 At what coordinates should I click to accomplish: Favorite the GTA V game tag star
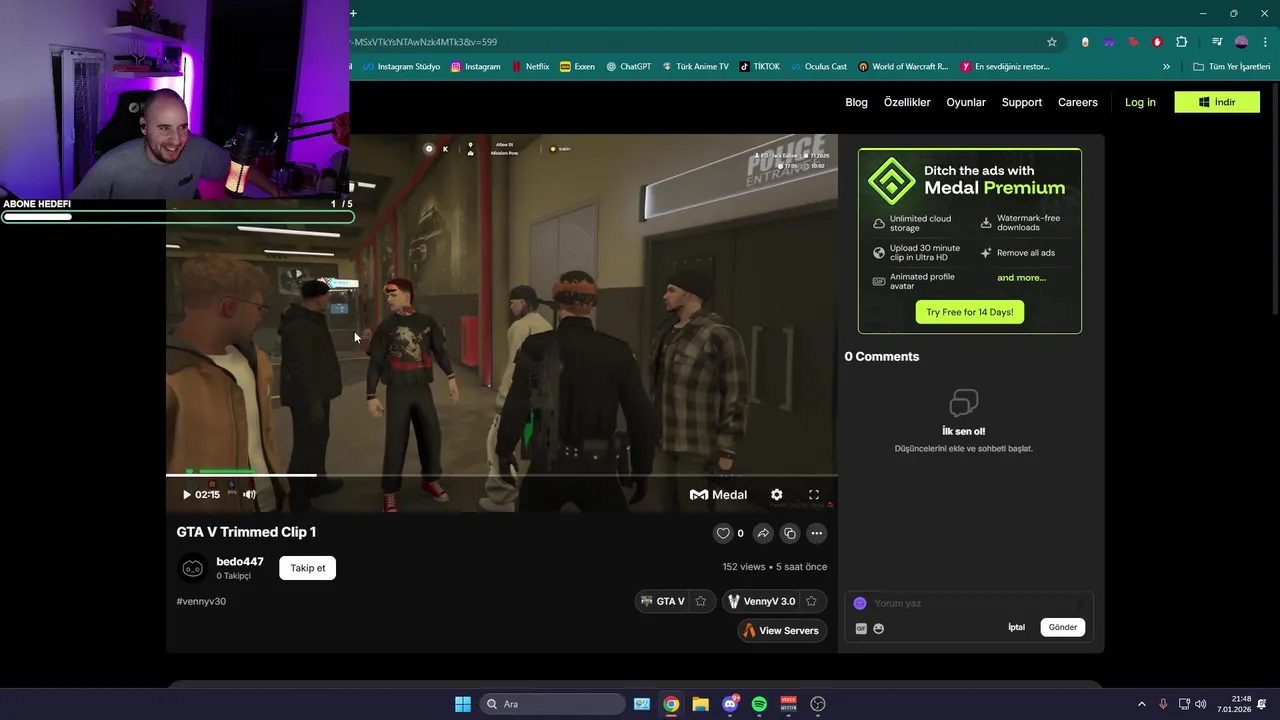point(701,601)
